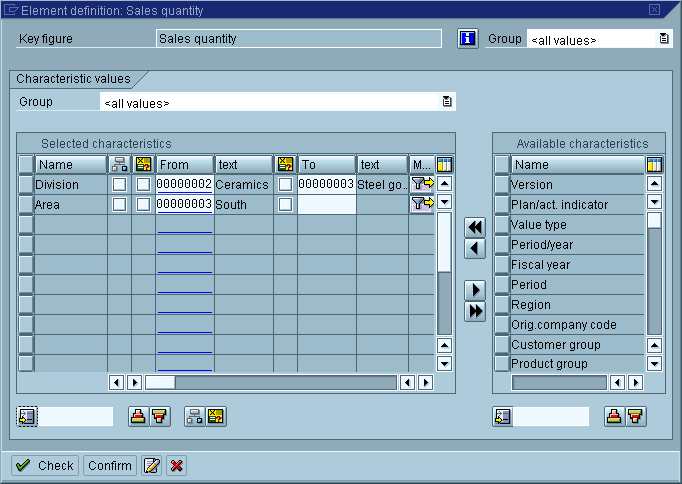Toggle the From variable checkbox in Area row
Viewport: 682px width, 484px height.
tap(144, 204)
